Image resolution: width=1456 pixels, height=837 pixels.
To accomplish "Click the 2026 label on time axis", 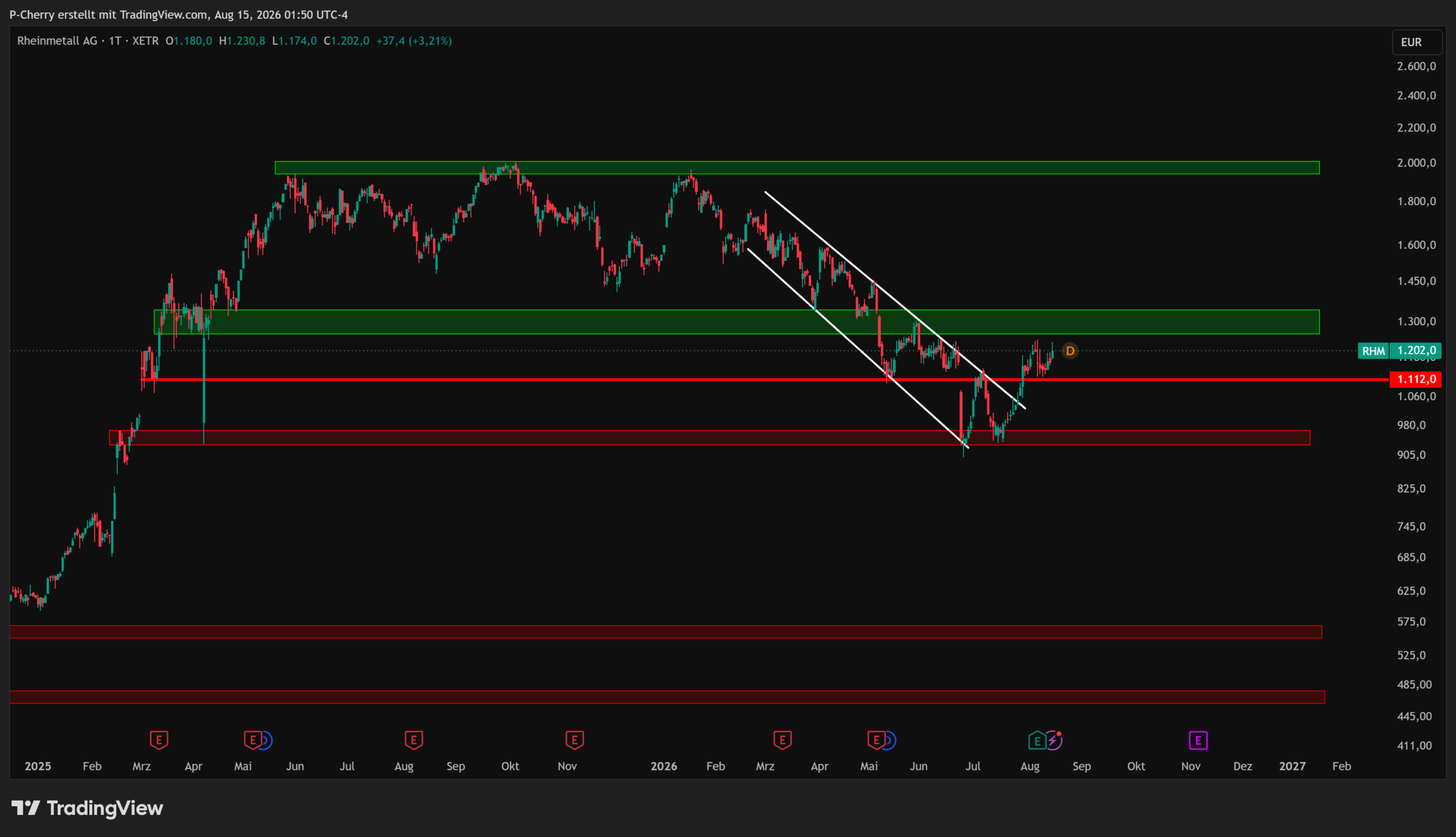I will point(663,766).
